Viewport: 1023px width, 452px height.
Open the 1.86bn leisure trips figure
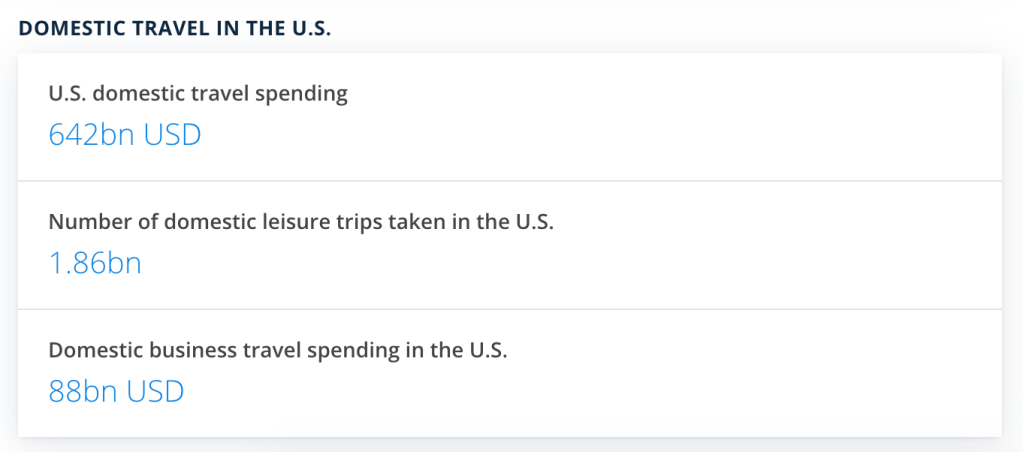[95, 263]
